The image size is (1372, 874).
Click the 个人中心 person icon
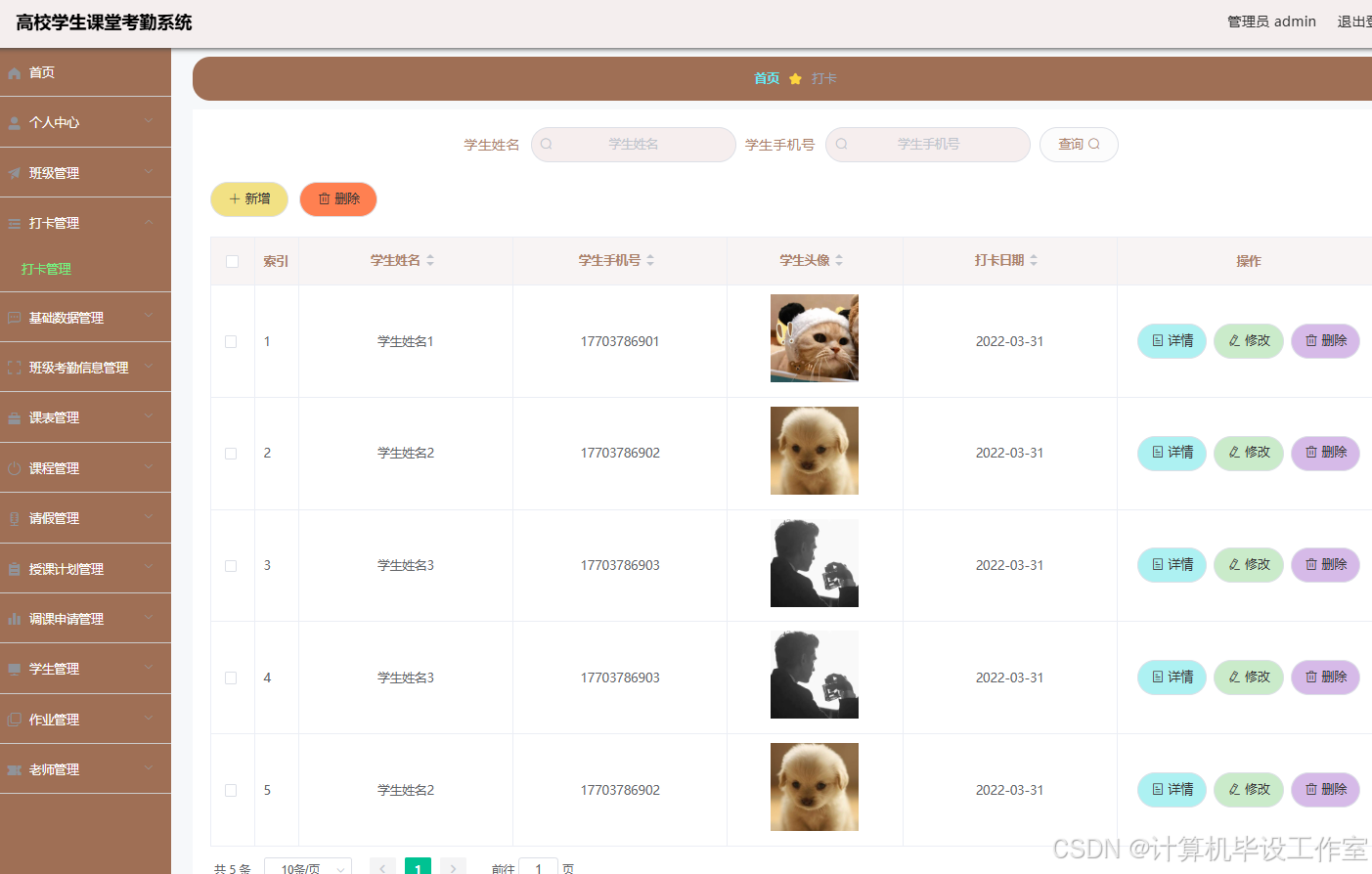[15, 123]
